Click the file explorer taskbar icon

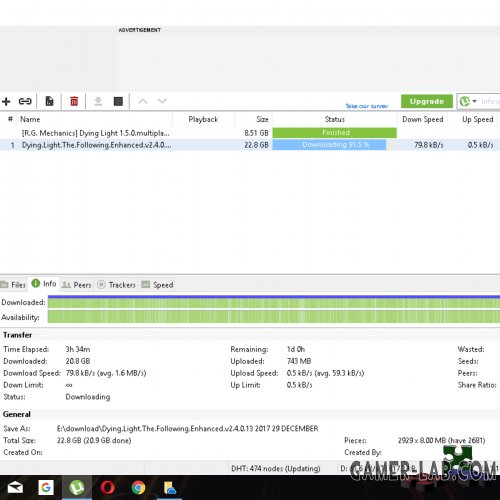click(169, 488)
